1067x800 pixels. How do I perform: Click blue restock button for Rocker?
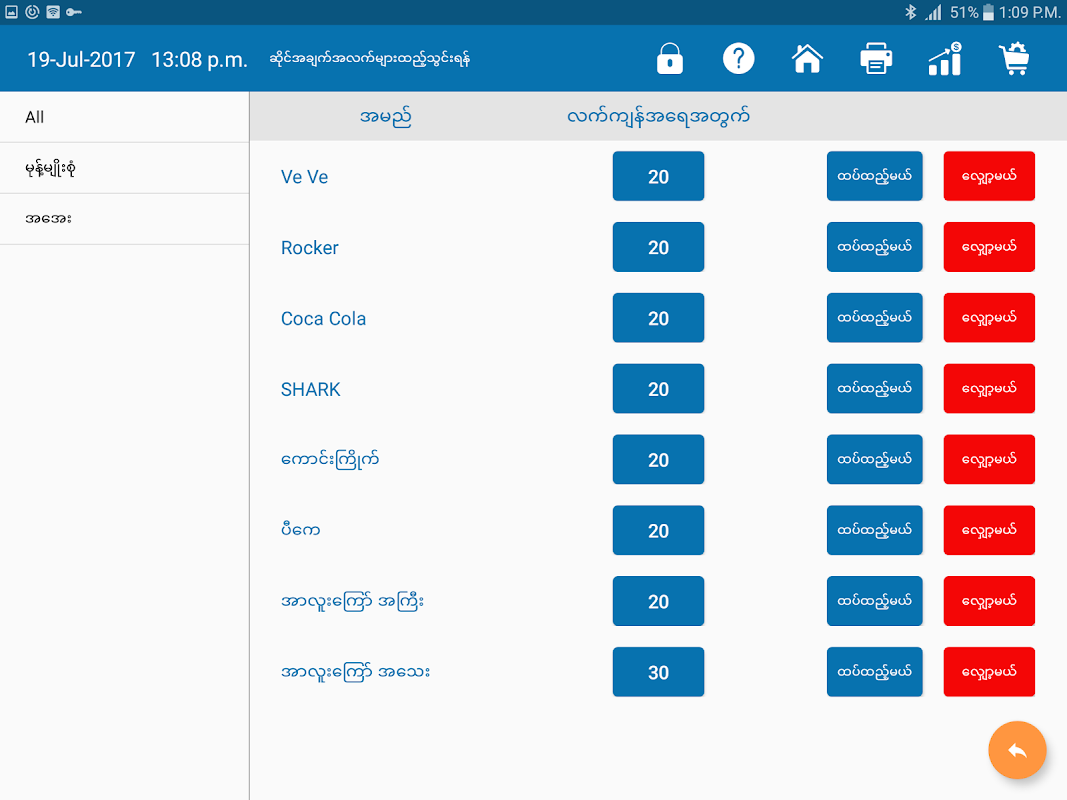(874, 247)
